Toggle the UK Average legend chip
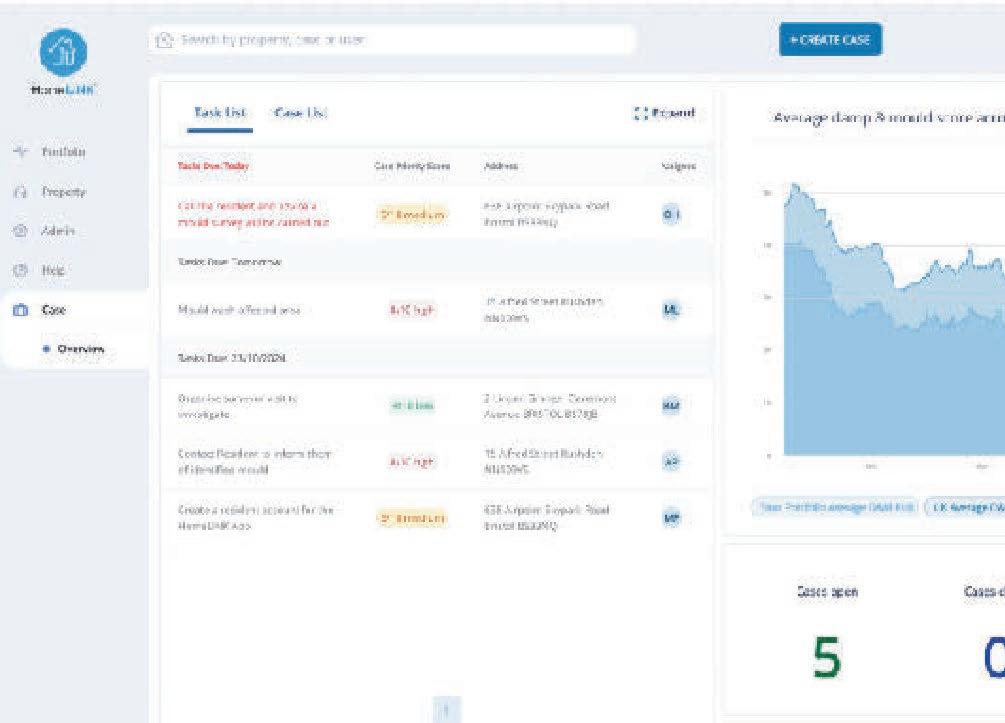The image size is (1005, 723). click(x=965, y=508)
